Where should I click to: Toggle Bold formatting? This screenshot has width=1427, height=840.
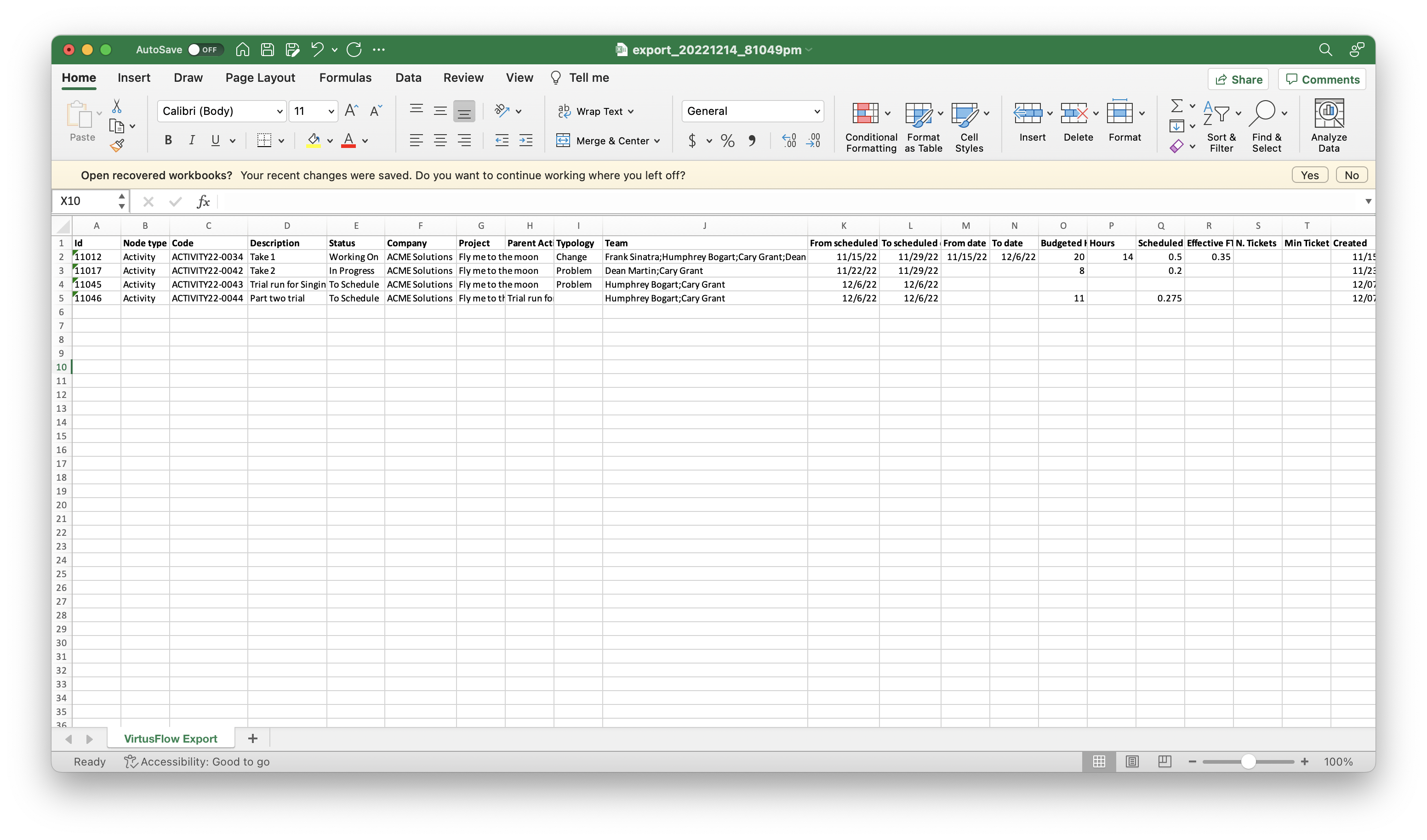pos(168,140)
